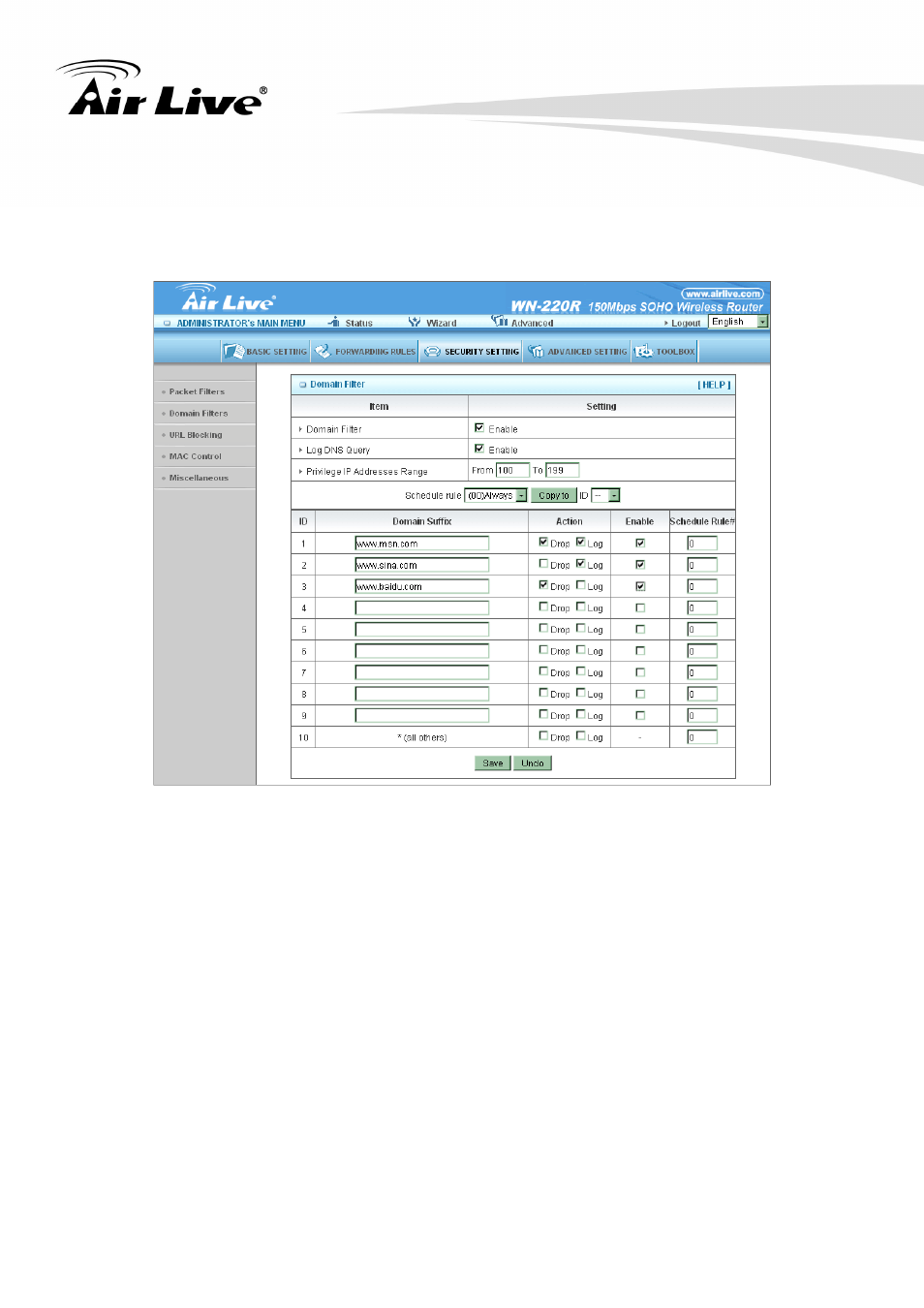
Task: Toggle Enable checkbox for row 5
Action: coord(640,629)
